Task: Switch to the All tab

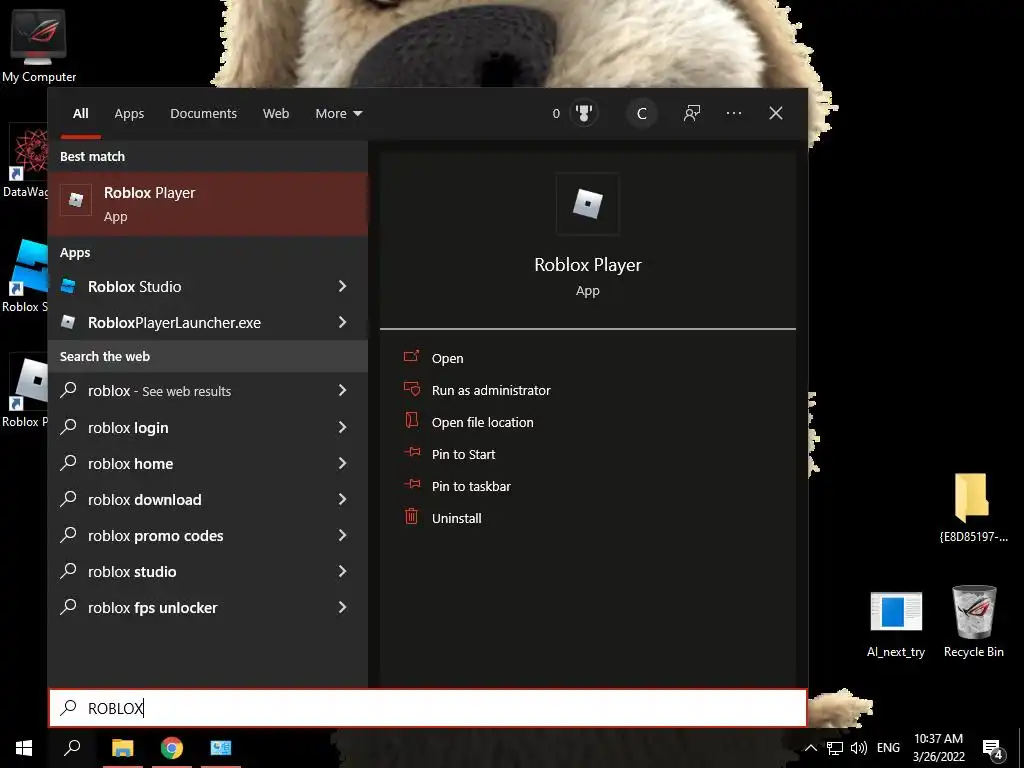Action: [80, 114]
